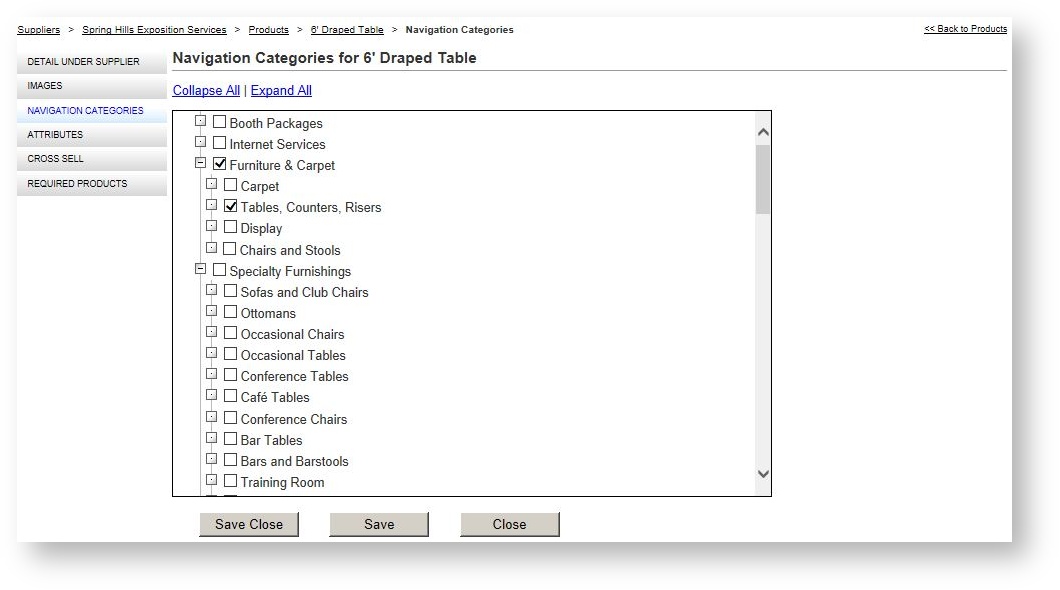The width and height of the screenshot is (1060, 590).
Task: Return via Back to Products link
Action: click(x=965, y=29)
